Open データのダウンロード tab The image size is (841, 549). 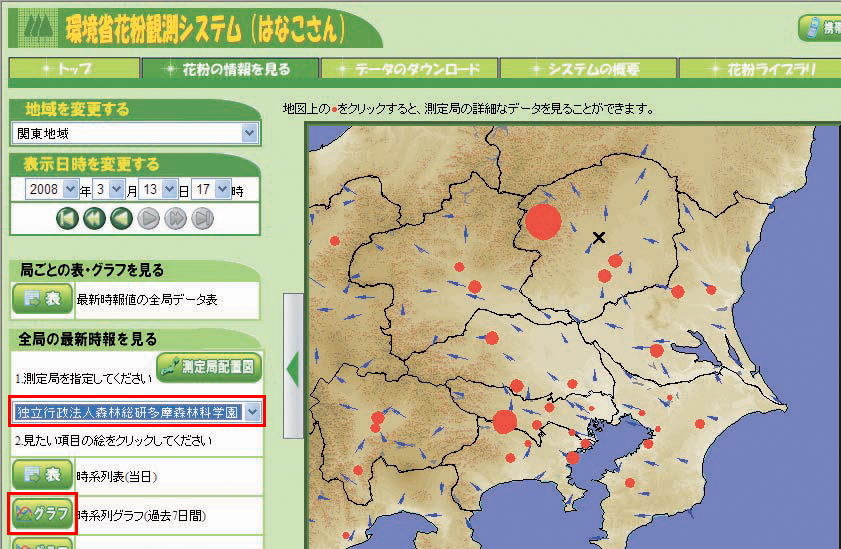pyautogui.click(x=409, y=69)
